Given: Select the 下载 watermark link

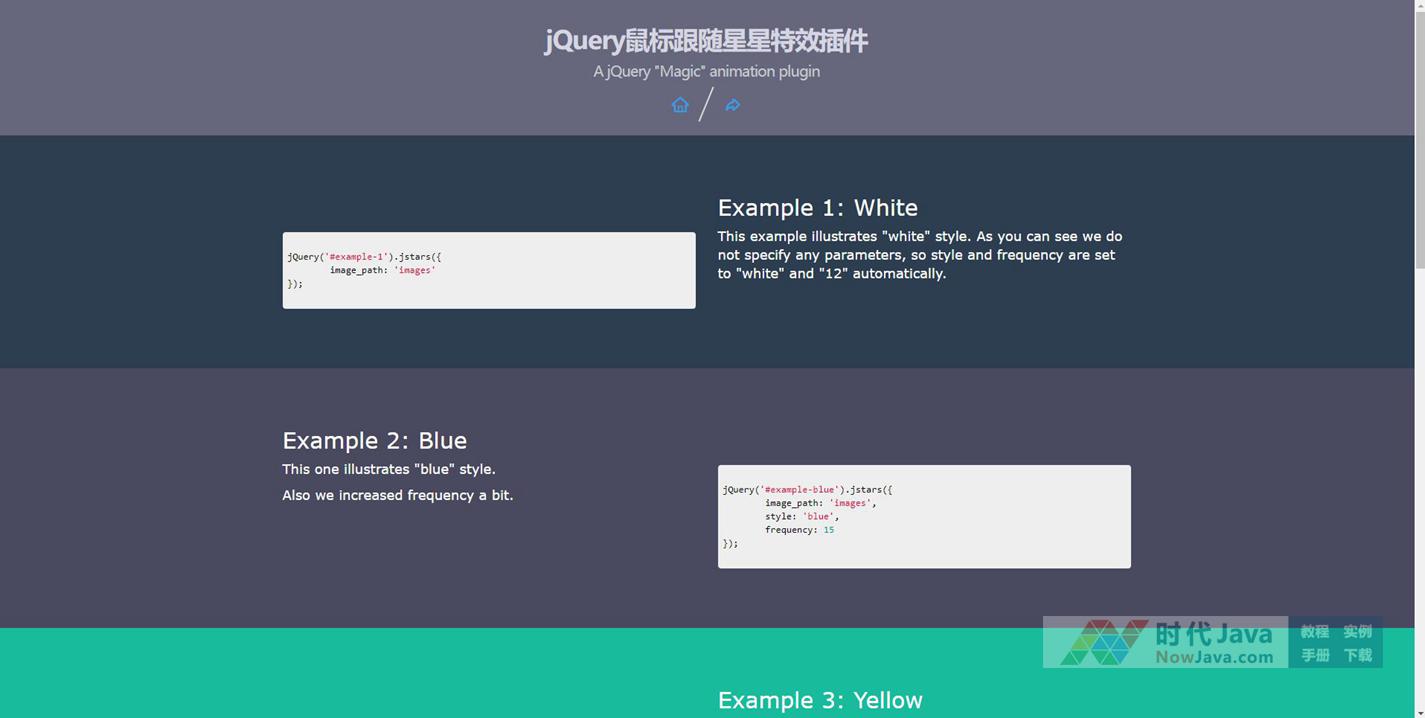Looking at the screenshot, I should point(1357,655).
